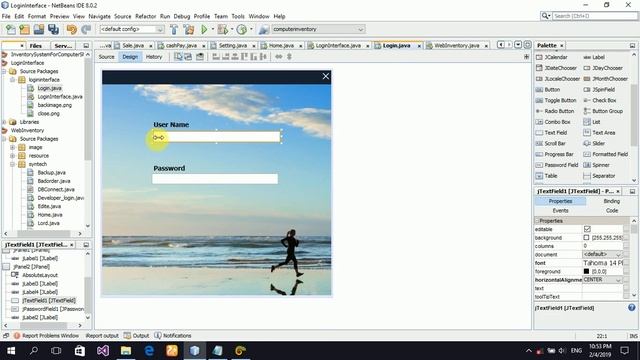Show the editor document list dropdown
Image resolution: width=640 pixels, height=360 pixels.
518,44
